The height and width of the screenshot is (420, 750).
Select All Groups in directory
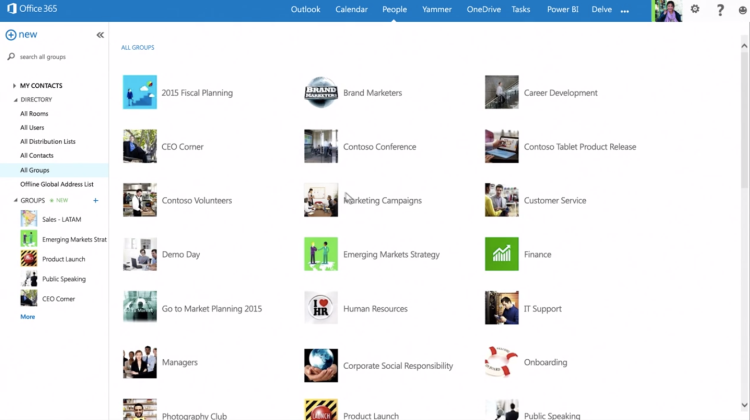click(x=54, y=170)
